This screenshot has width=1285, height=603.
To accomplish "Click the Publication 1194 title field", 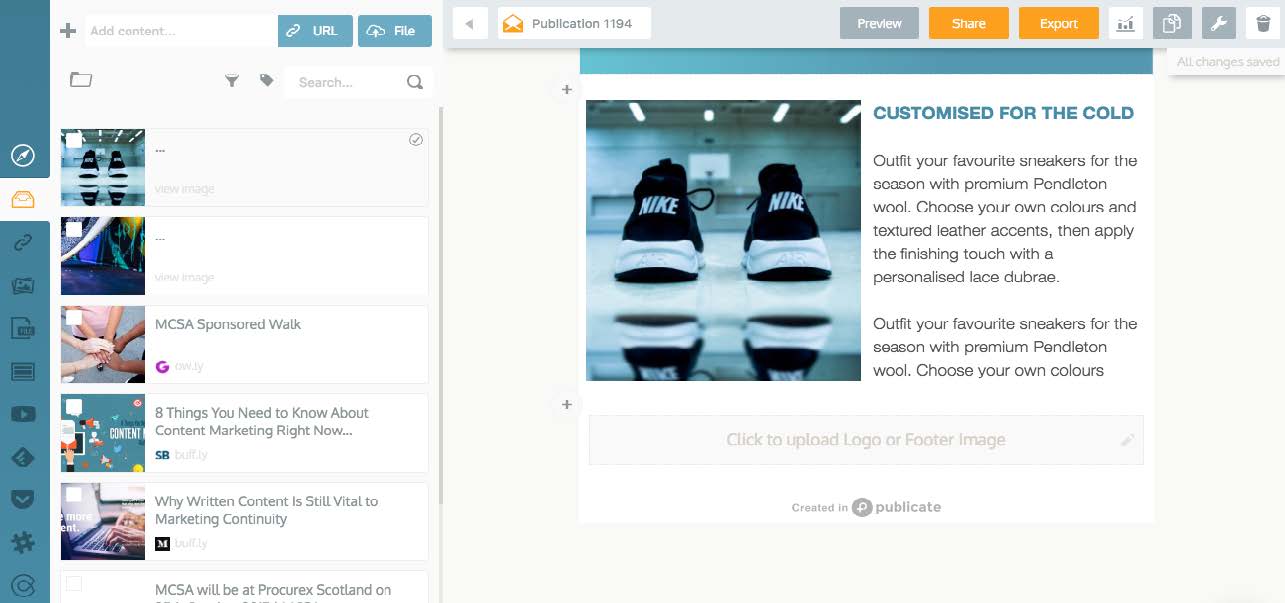I will click(575, 24).
